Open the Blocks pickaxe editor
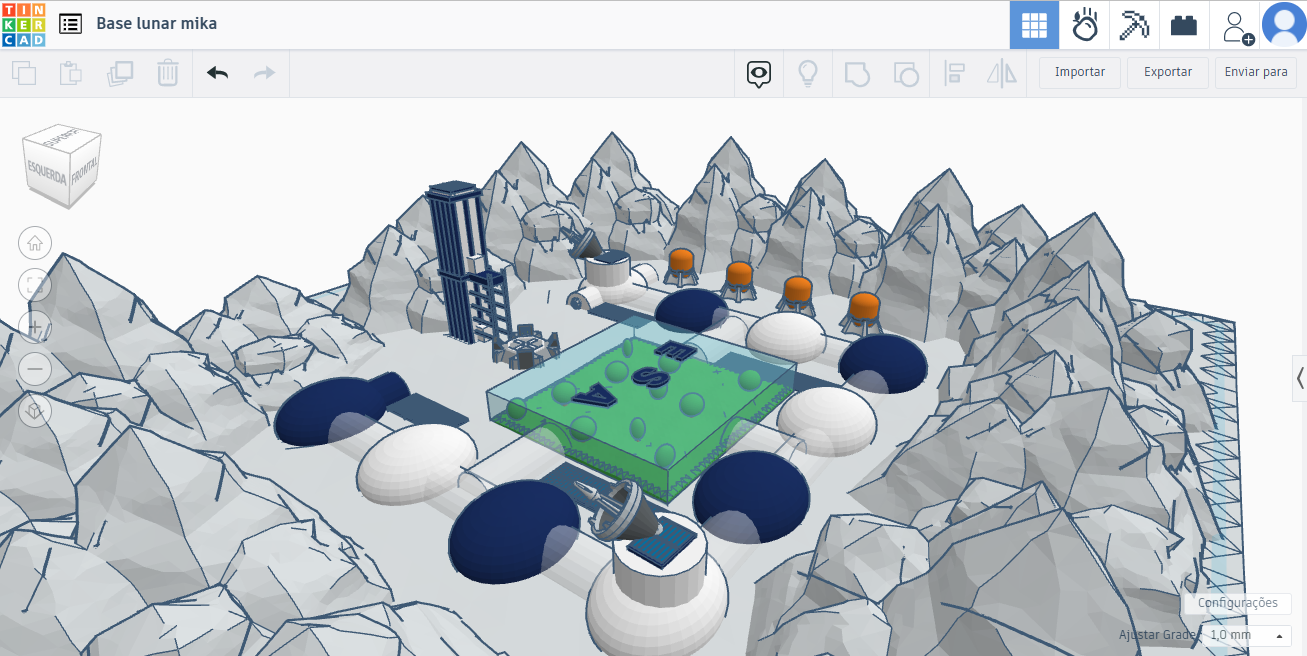 (x=1134, y=25)
